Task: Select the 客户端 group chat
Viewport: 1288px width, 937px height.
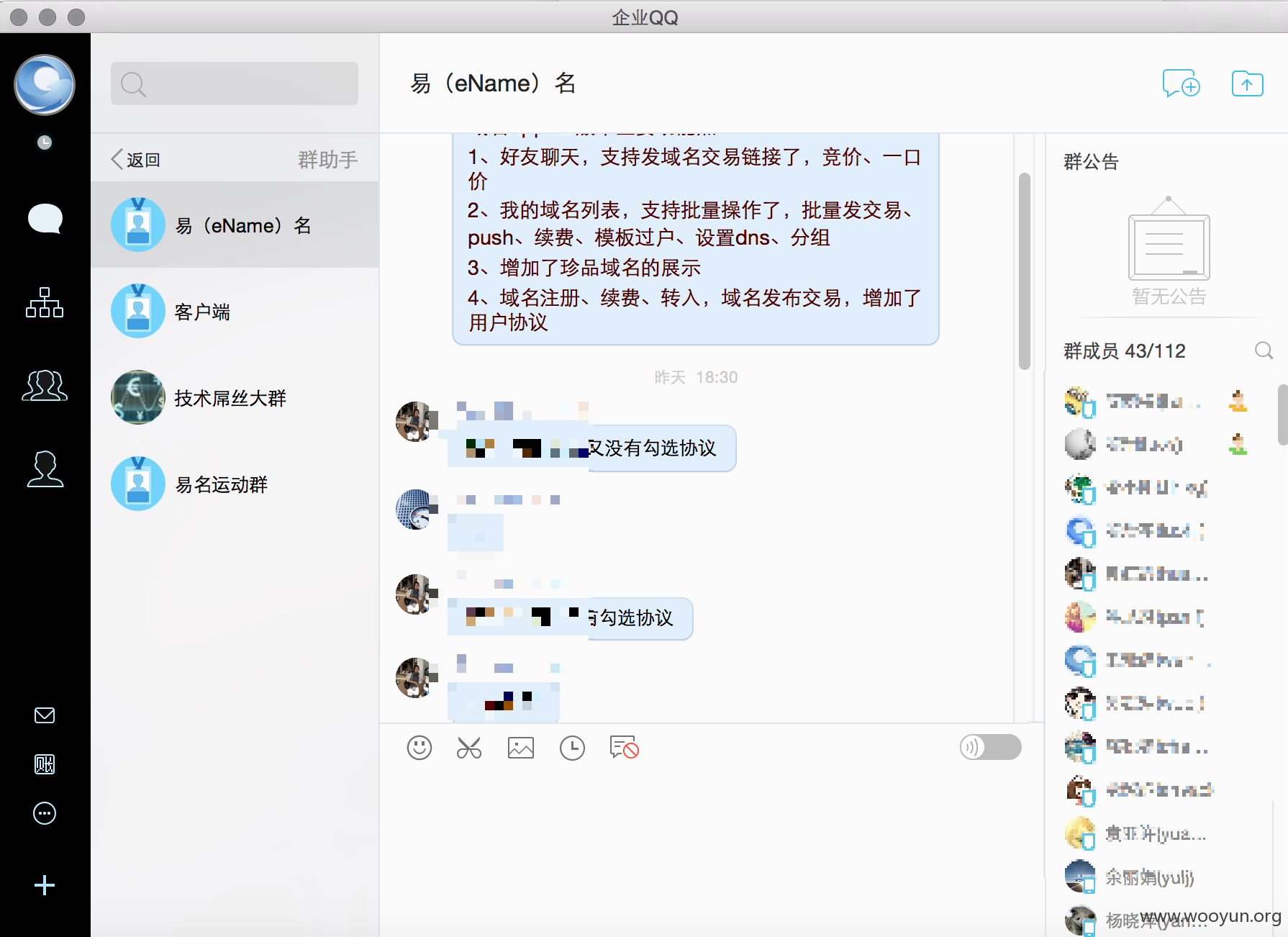Action: pyautogui.click(x=235, y=312)
